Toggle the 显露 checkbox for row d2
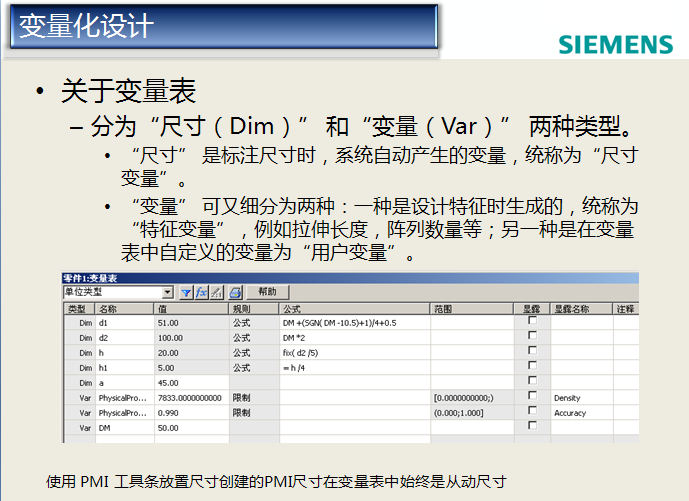 click(532, 336)
